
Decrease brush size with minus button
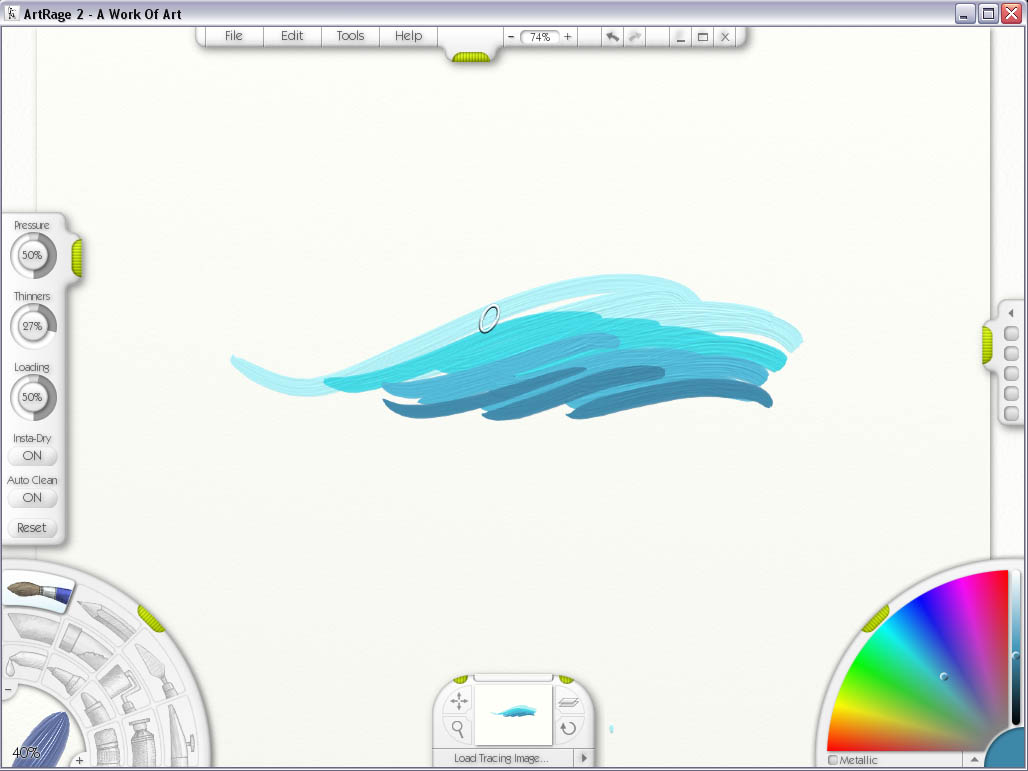click(8, 690)
